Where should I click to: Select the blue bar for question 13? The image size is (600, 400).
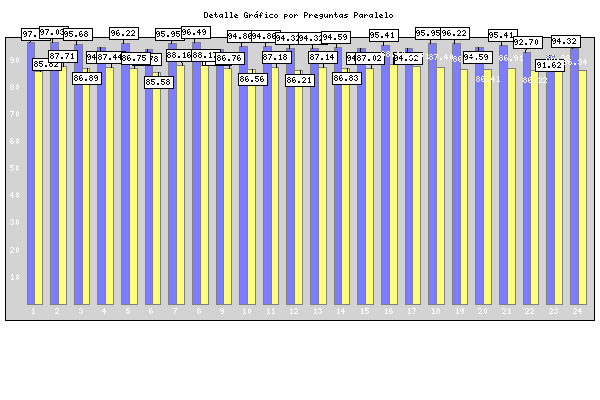tap(314, 176)
